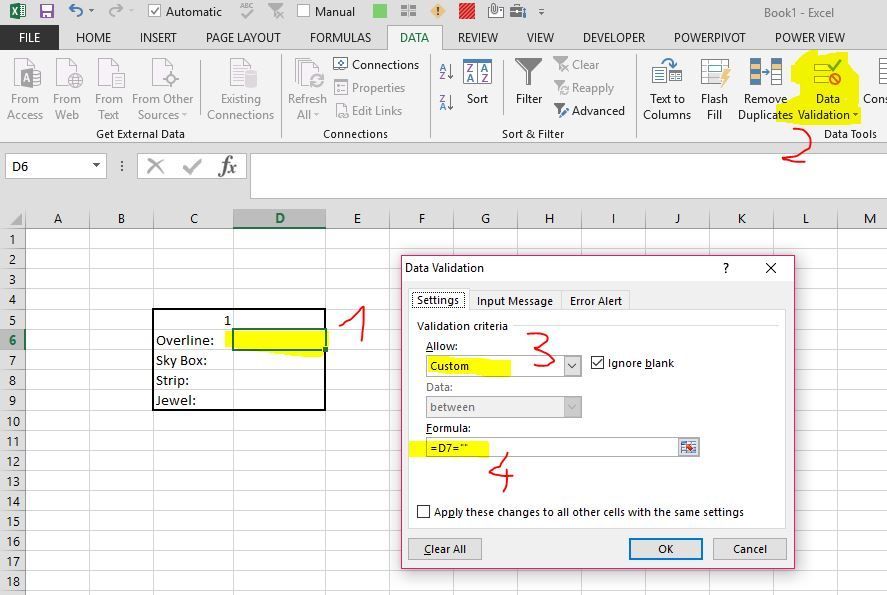Open the Error Alert tab

pyautogui.click(x=595, y=300)
